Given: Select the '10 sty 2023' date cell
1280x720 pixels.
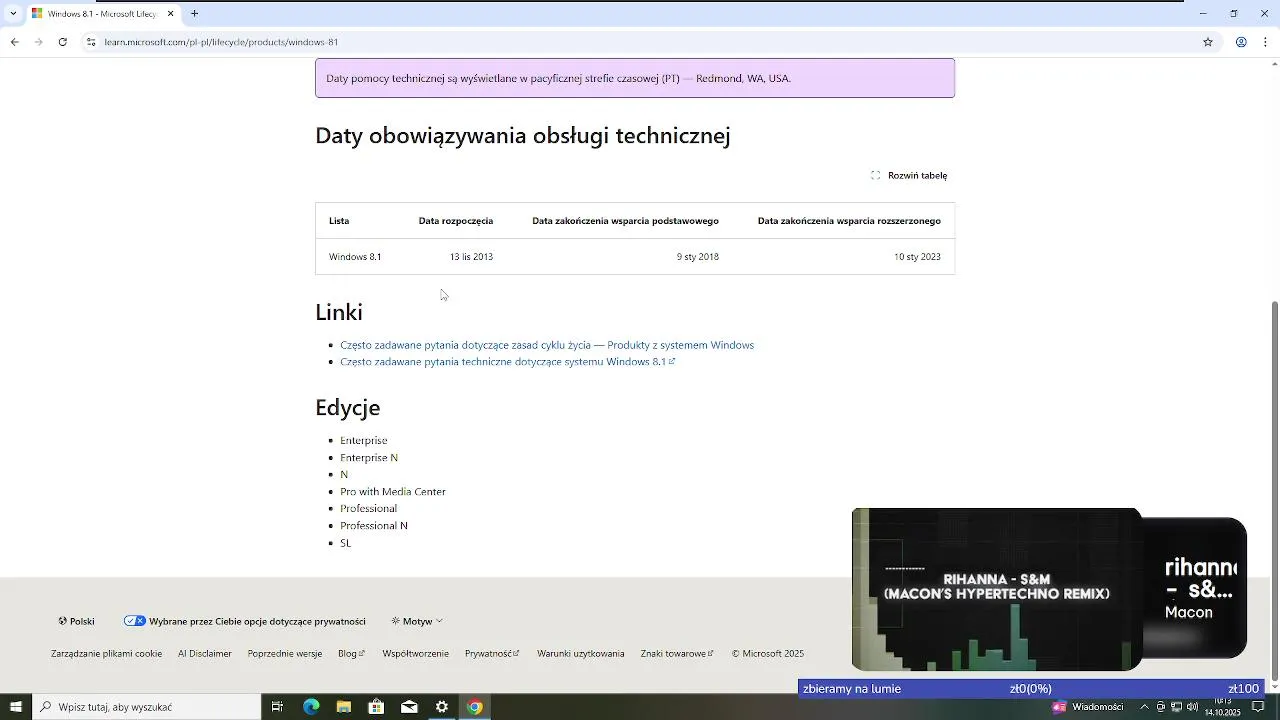Looking at the screenshot, I should click(917, 257).
